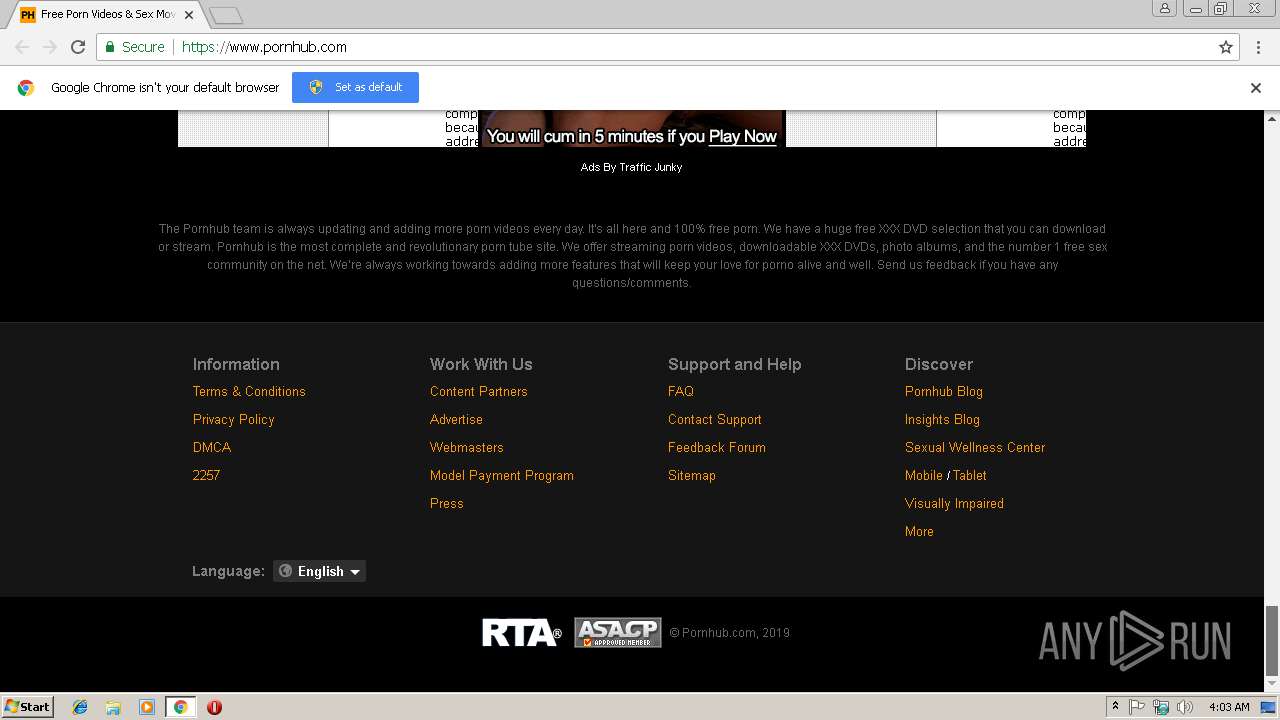Open the DMCA link
This screenshot has height=720, width=1280.
(212, 447)
